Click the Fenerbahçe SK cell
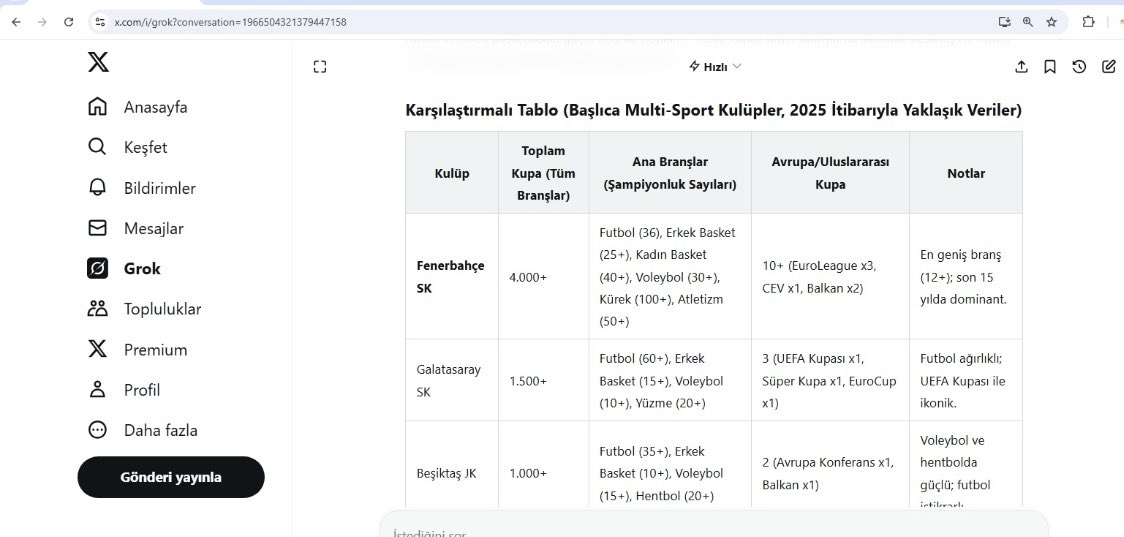This screenshot has width=1124, height=537. coord(452,277)
